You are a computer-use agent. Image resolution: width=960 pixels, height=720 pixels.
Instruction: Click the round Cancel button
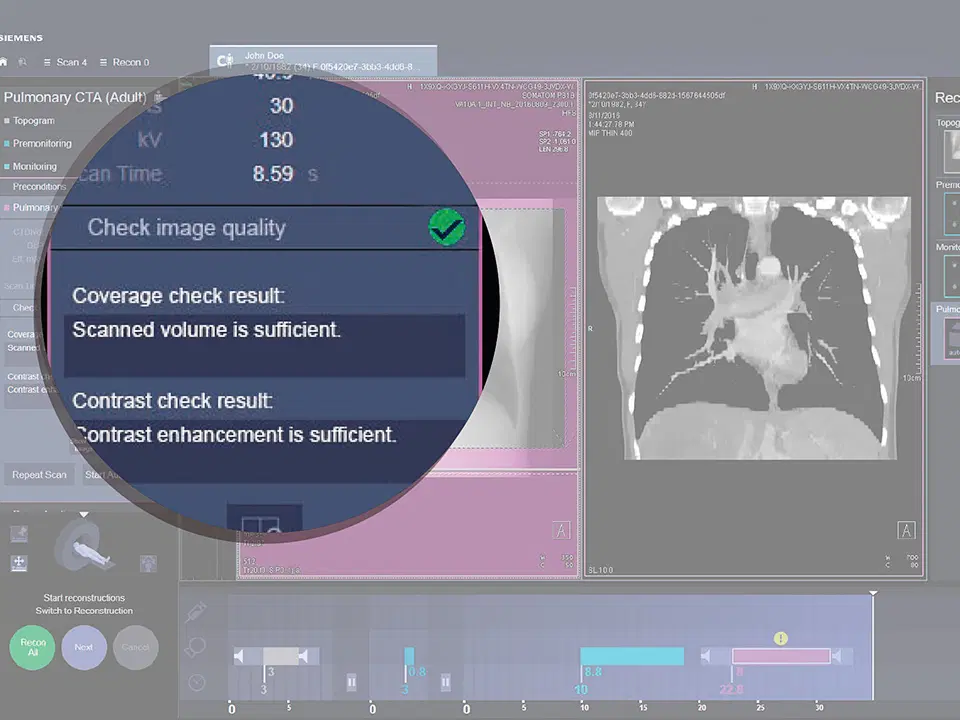pyautogui.click(x=135, y=647)
